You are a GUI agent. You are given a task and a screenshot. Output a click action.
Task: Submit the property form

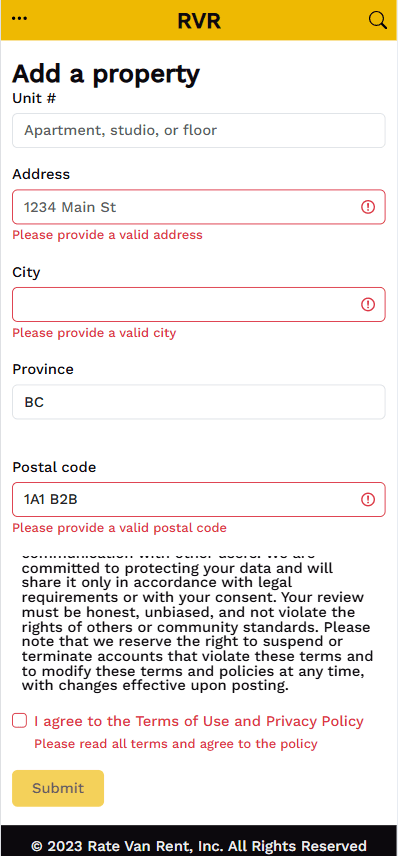[58, 788]
